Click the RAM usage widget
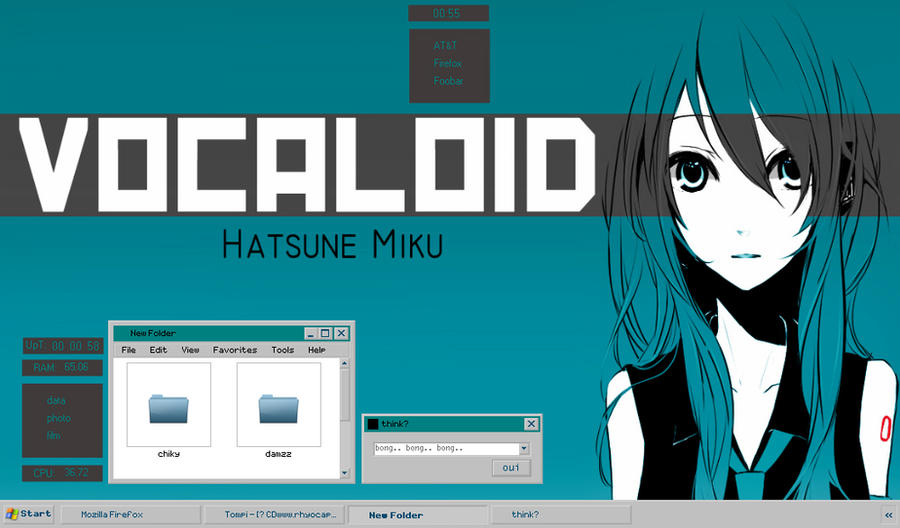This screenshot has height=528, width=900. pyautogui.click(x=62, y=367)
